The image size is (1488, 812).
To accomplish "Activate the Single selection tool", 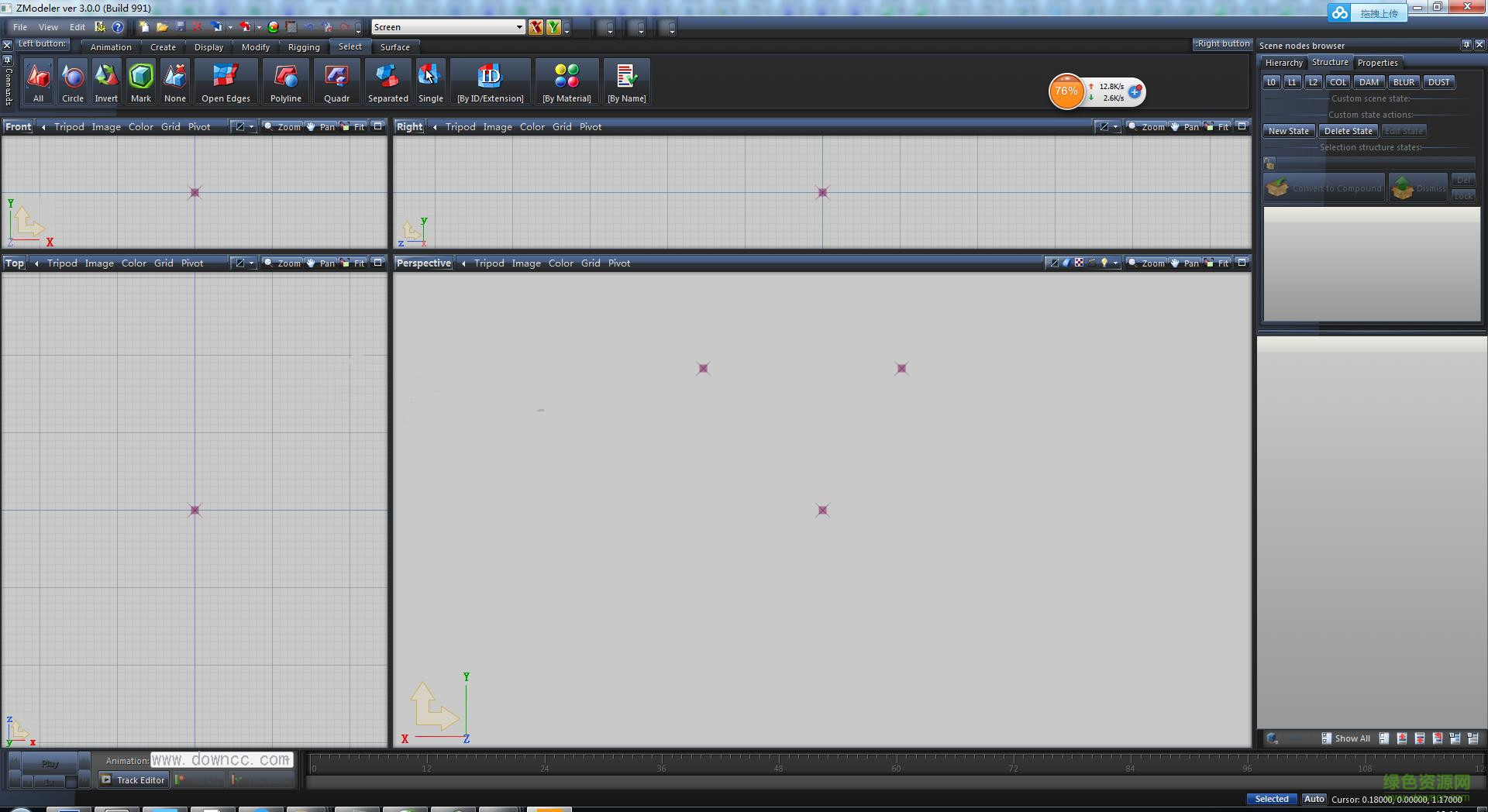I will pyautogui.click(x=430, y=82).
